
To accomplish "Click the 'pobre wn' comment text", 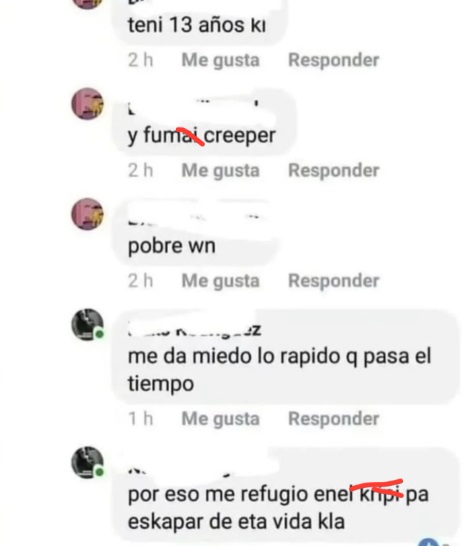I will 171,246.
